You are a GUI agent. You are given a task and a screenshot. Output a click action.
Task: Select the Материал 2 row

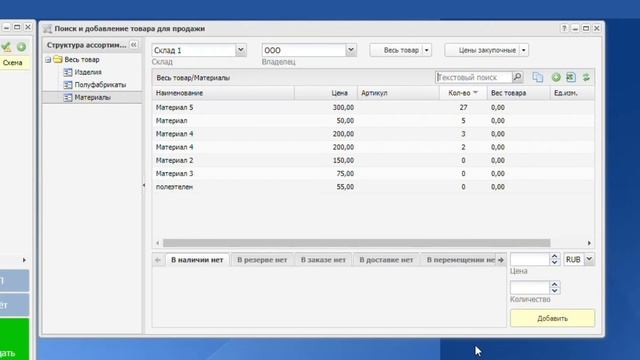point(373,160)
